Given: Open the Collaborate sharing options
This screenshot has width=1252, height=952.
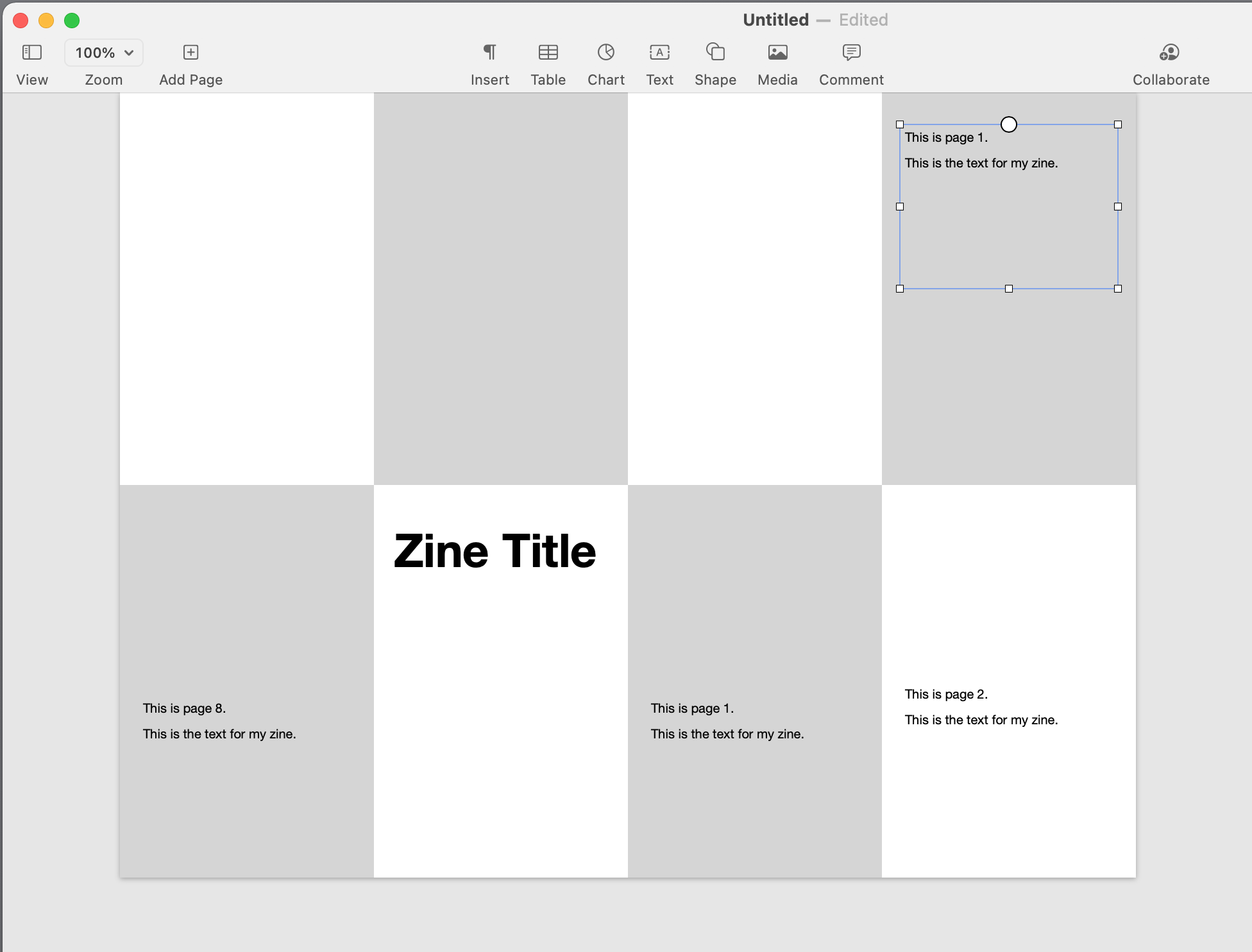Looking at the screenshot, I should 1170,53.
